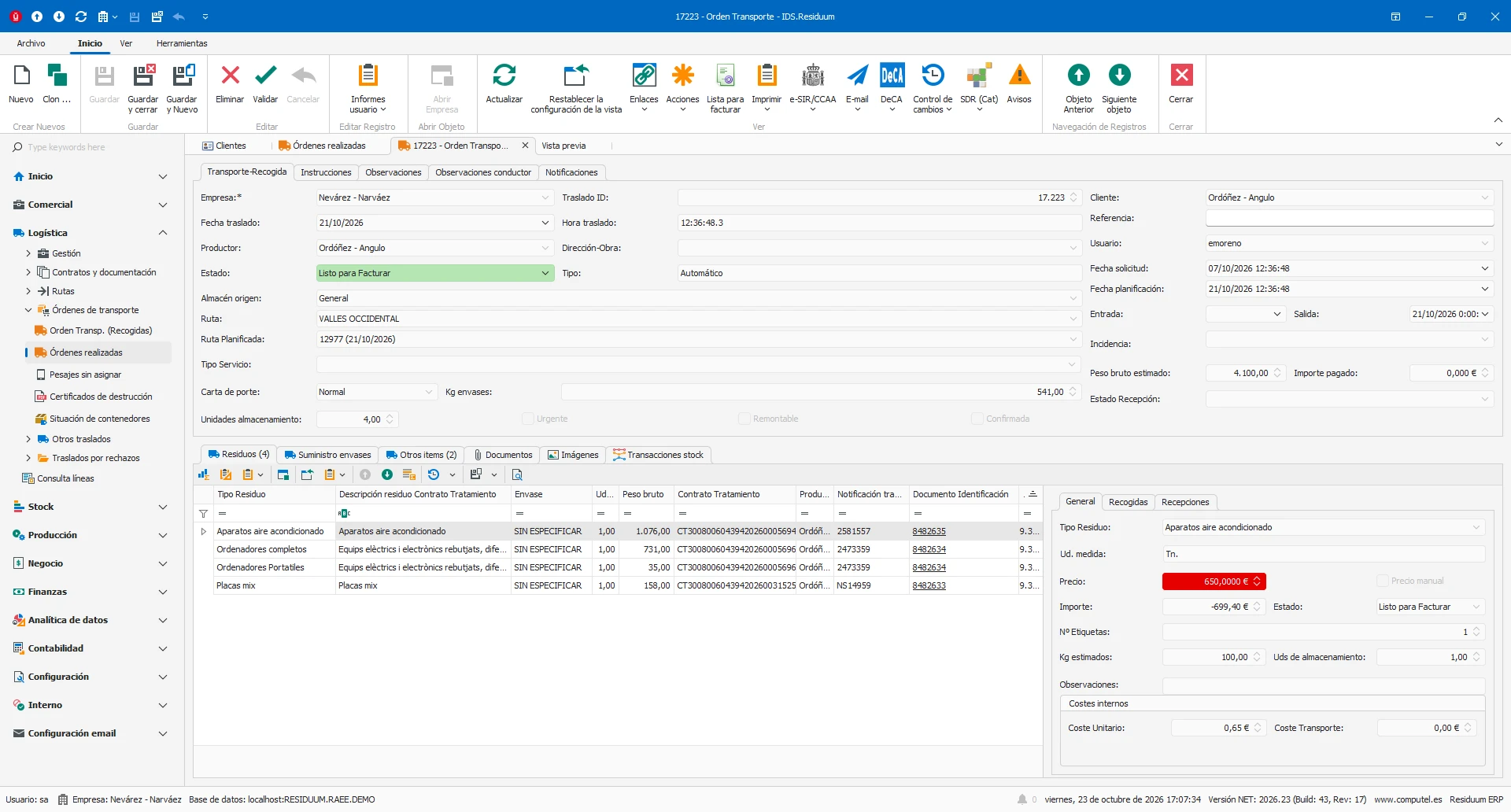
Task: Open the DeCA ribbon icon
Action: tap(892, 76)
